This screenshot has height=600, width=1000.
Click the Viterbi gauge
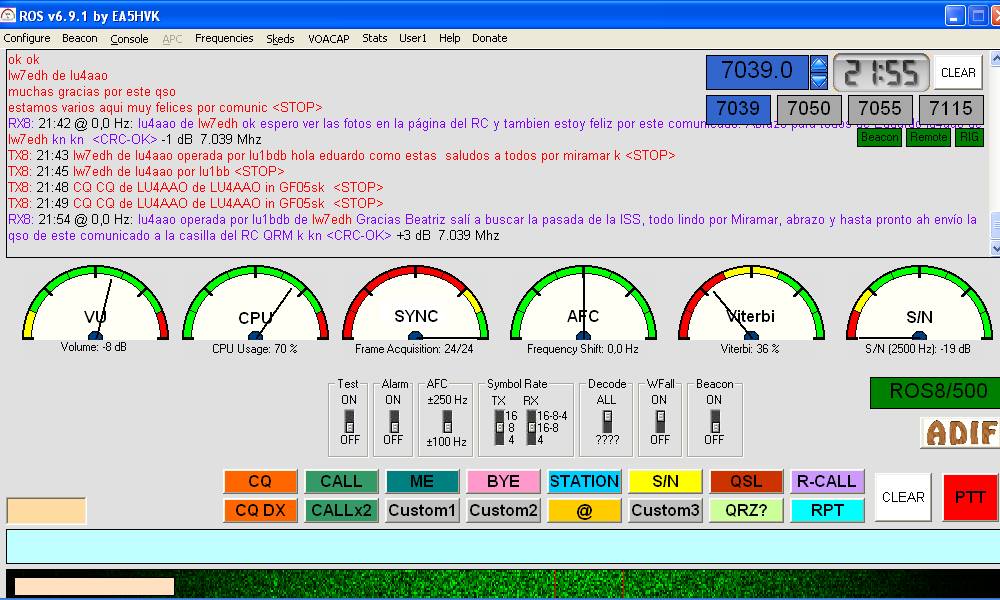(751, 303)
